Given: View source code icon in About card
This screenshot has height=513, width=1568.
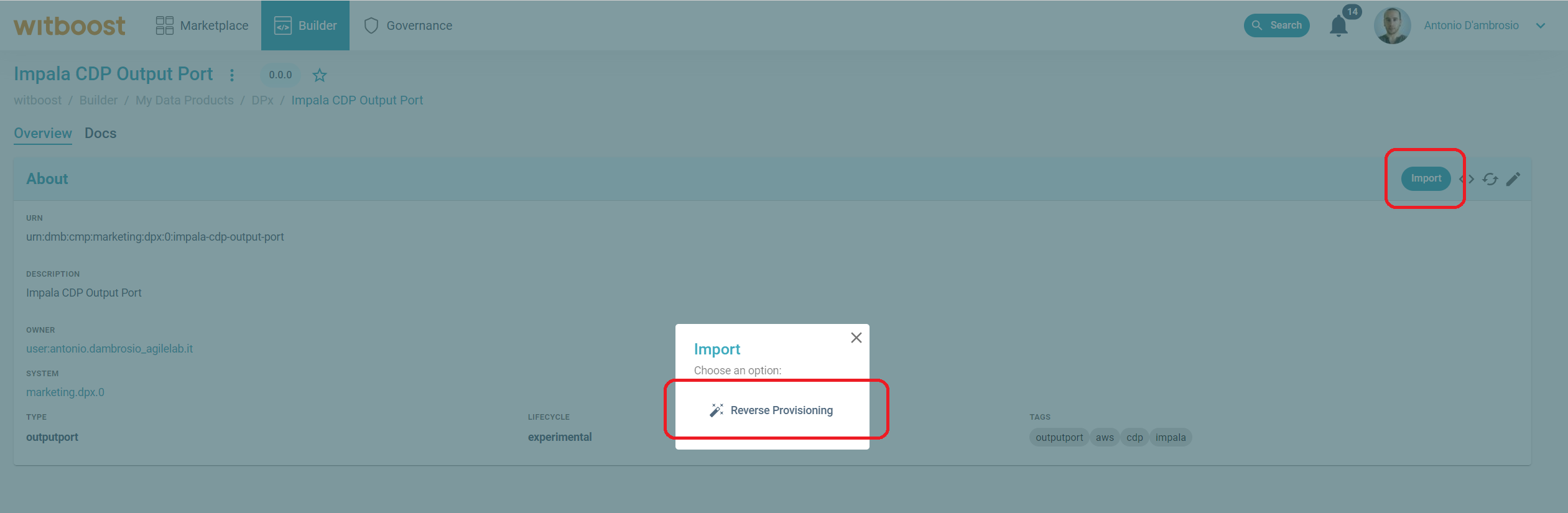Looking at the screenshot, I should 1467,179.
